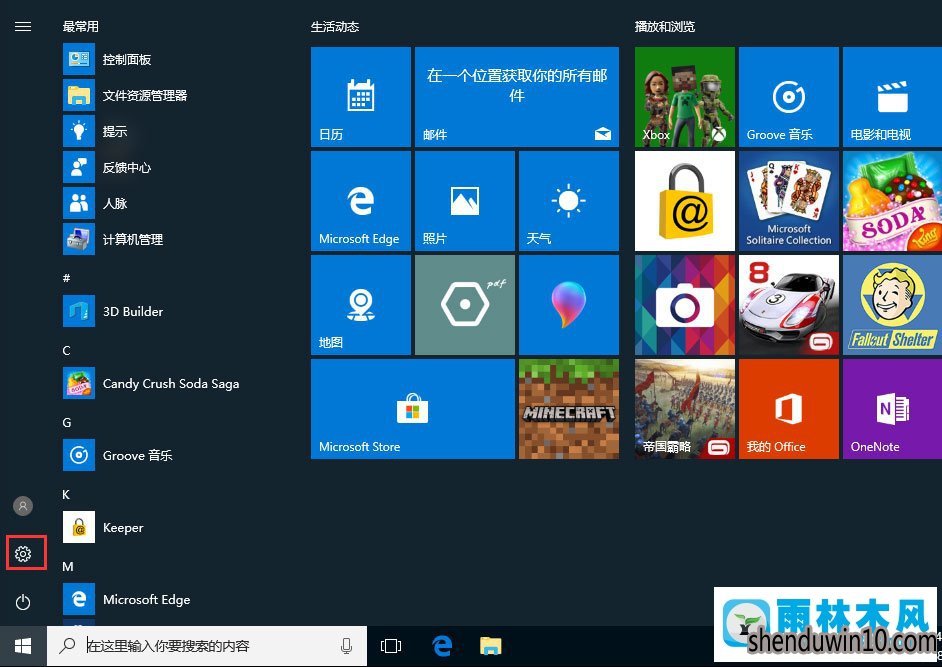Open the Xbox tile
Image resolution: width=942 pixels, height=667 pixels.
[685, 97]
